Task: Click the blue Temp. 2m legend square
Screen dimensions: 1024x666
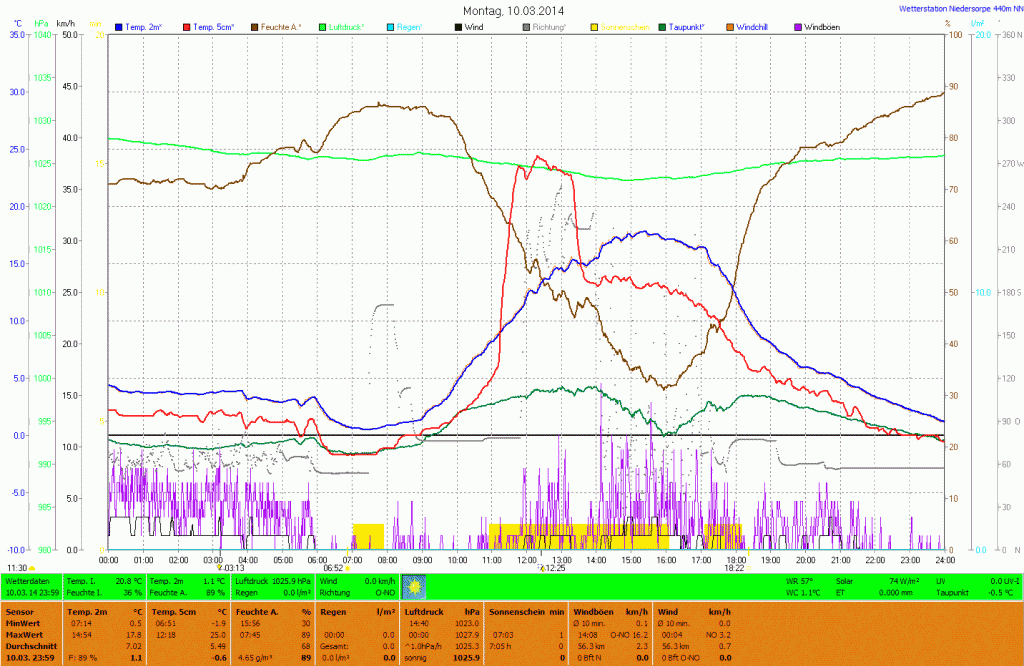Action: coord(120,27)
